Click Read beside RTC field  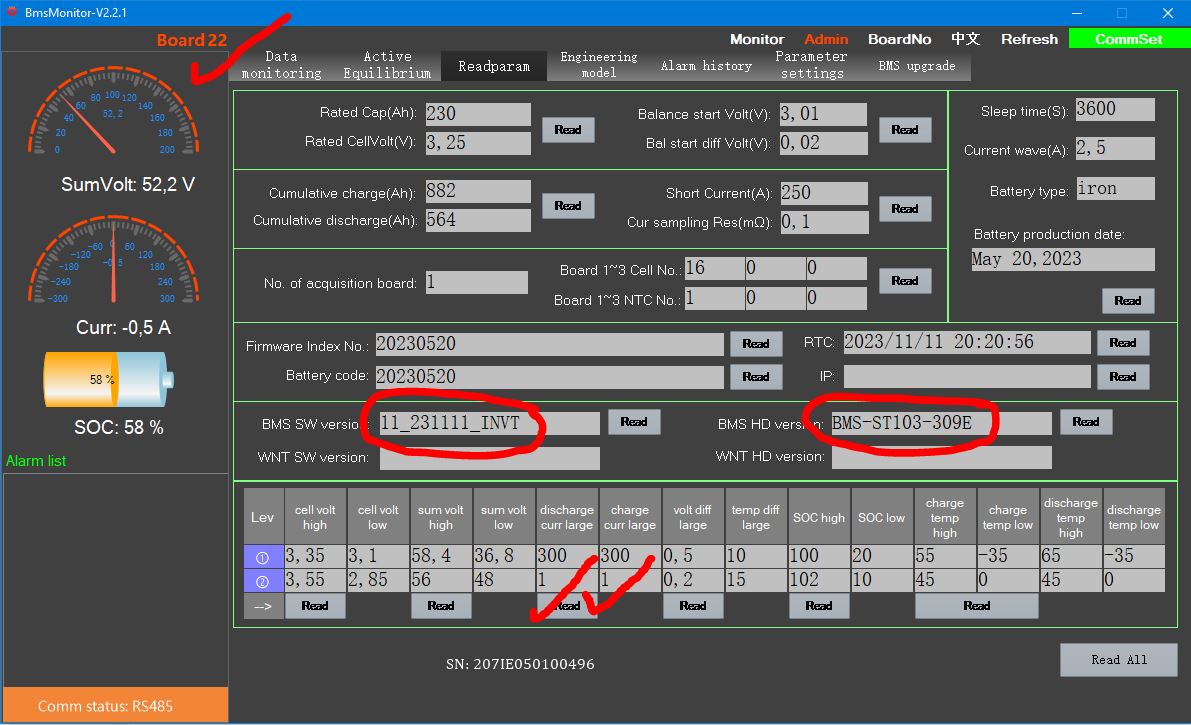(x=1122, y=343)
